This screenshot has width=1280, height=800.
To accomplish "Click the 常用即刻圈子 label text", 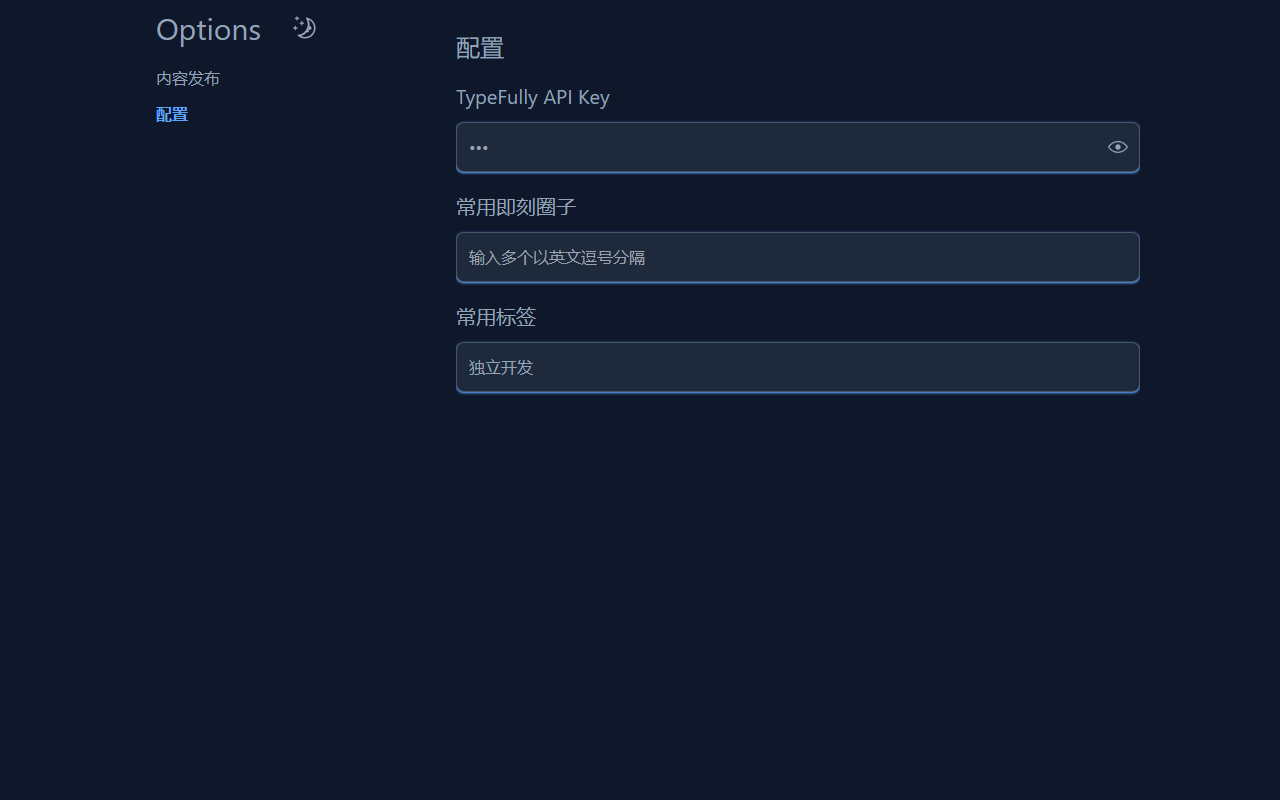I will click(x=516, y=207).
